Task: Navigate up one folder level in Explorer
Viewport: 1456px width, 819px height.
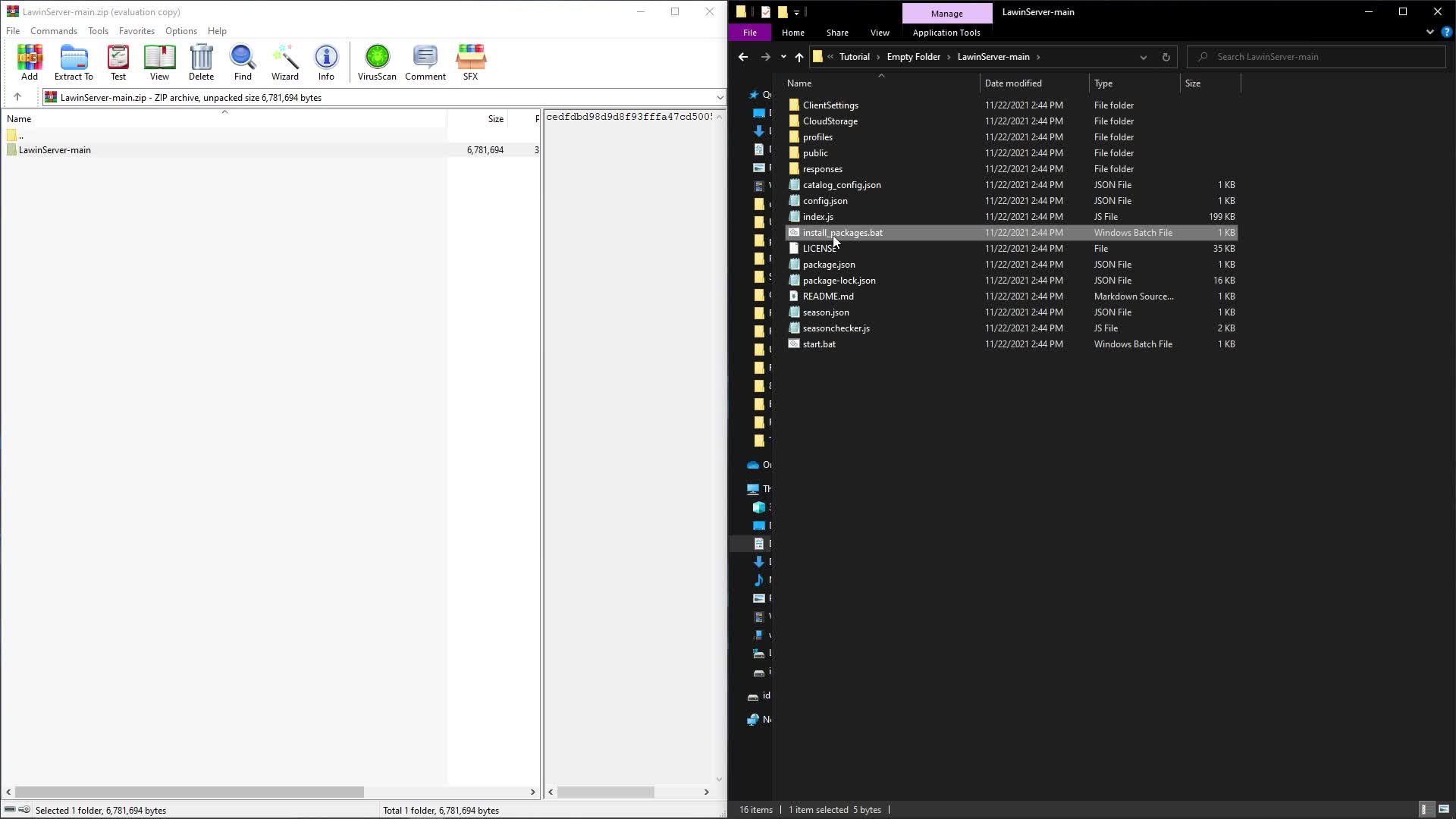Action: point(799,57)
